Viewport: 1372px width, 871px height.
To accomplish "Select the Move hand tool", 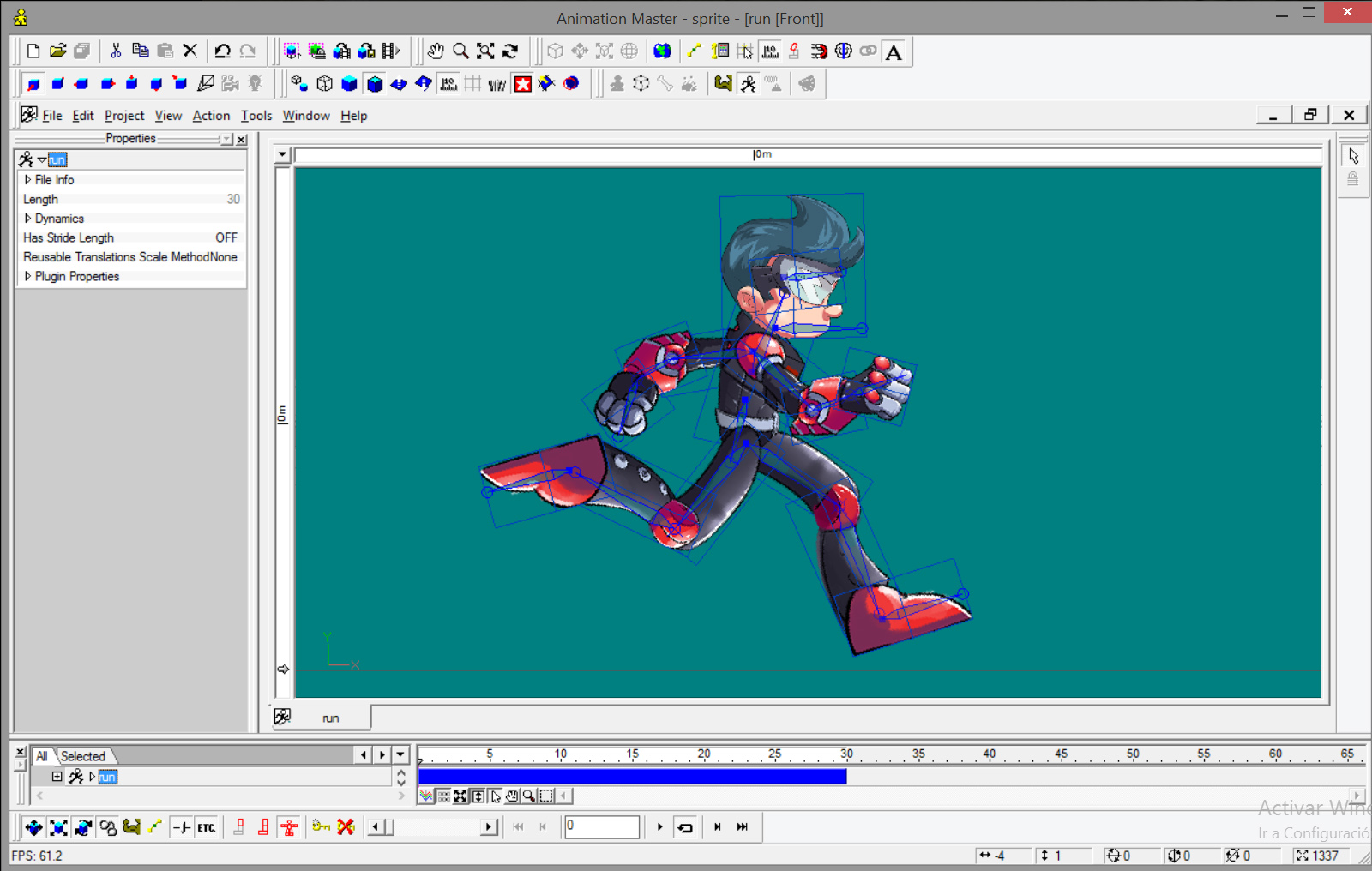I will (x=436, y=51).
